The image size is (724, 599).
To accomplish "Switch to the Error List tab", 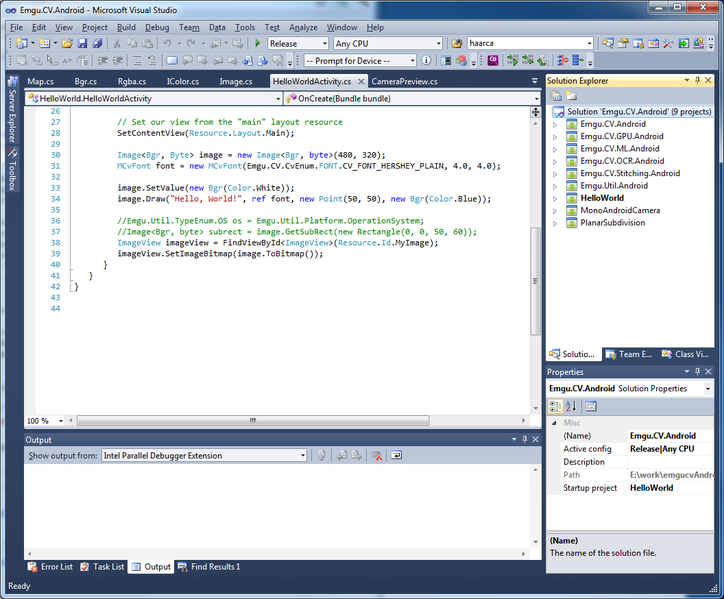I will coord(50,567).
